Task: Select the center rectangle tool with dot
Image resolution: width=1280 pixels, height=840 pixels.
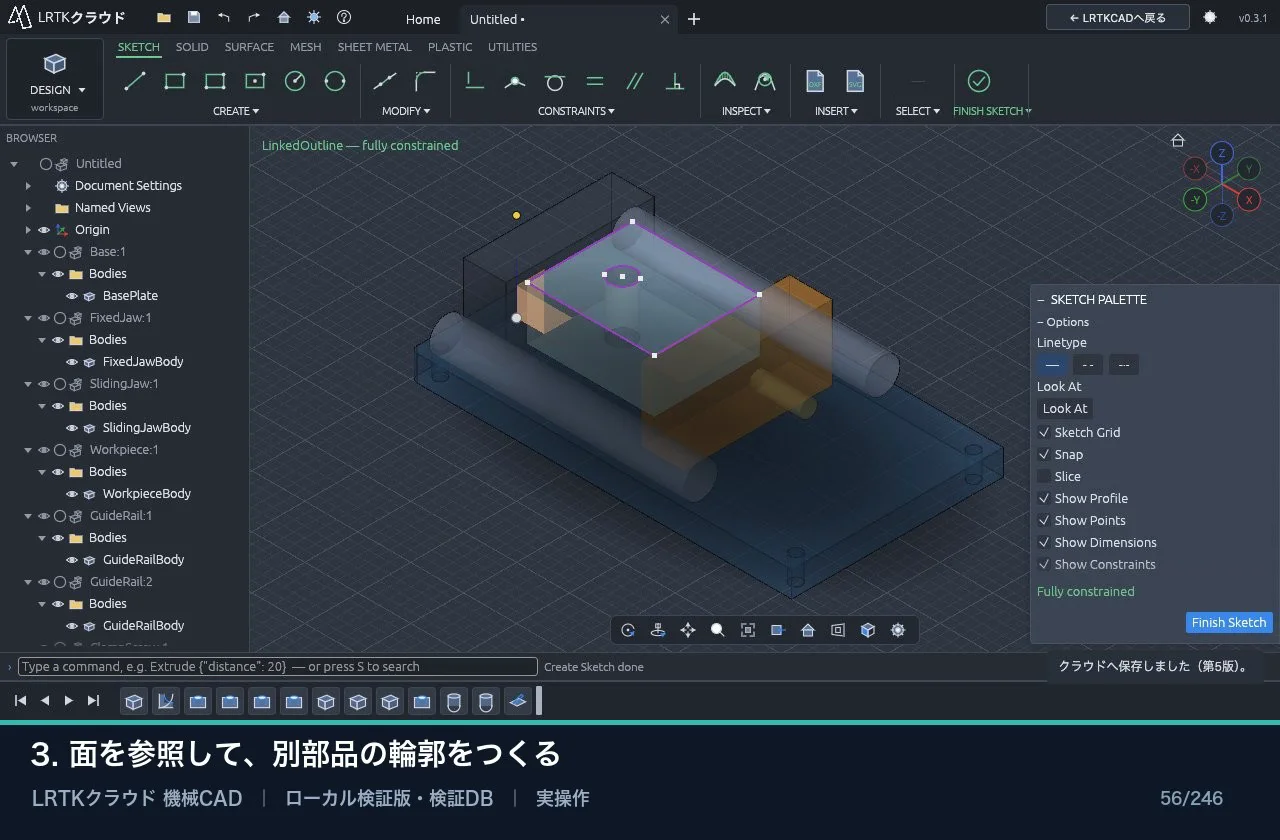Action: point(255,82)
